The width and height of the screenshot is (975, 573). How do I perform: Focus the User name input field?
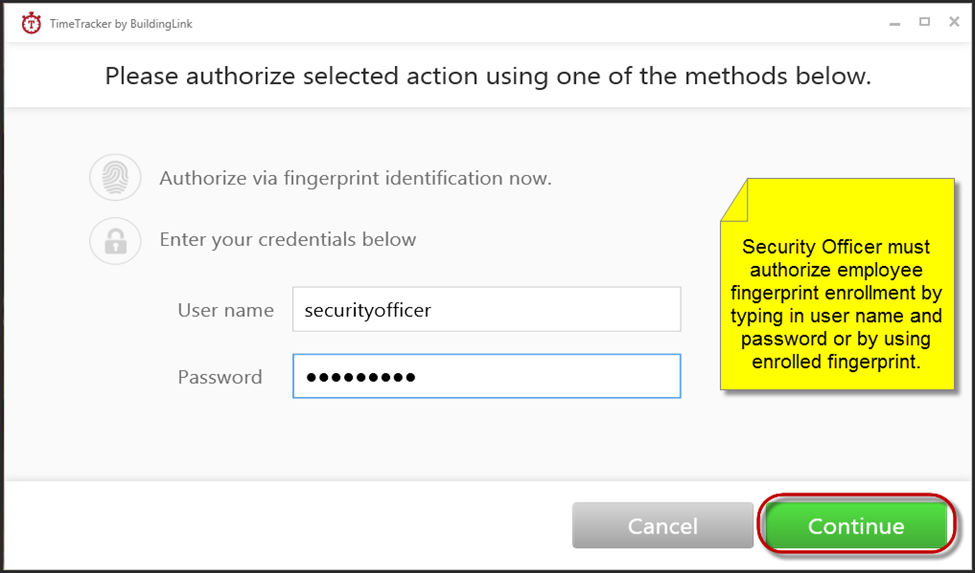(487, 309)
